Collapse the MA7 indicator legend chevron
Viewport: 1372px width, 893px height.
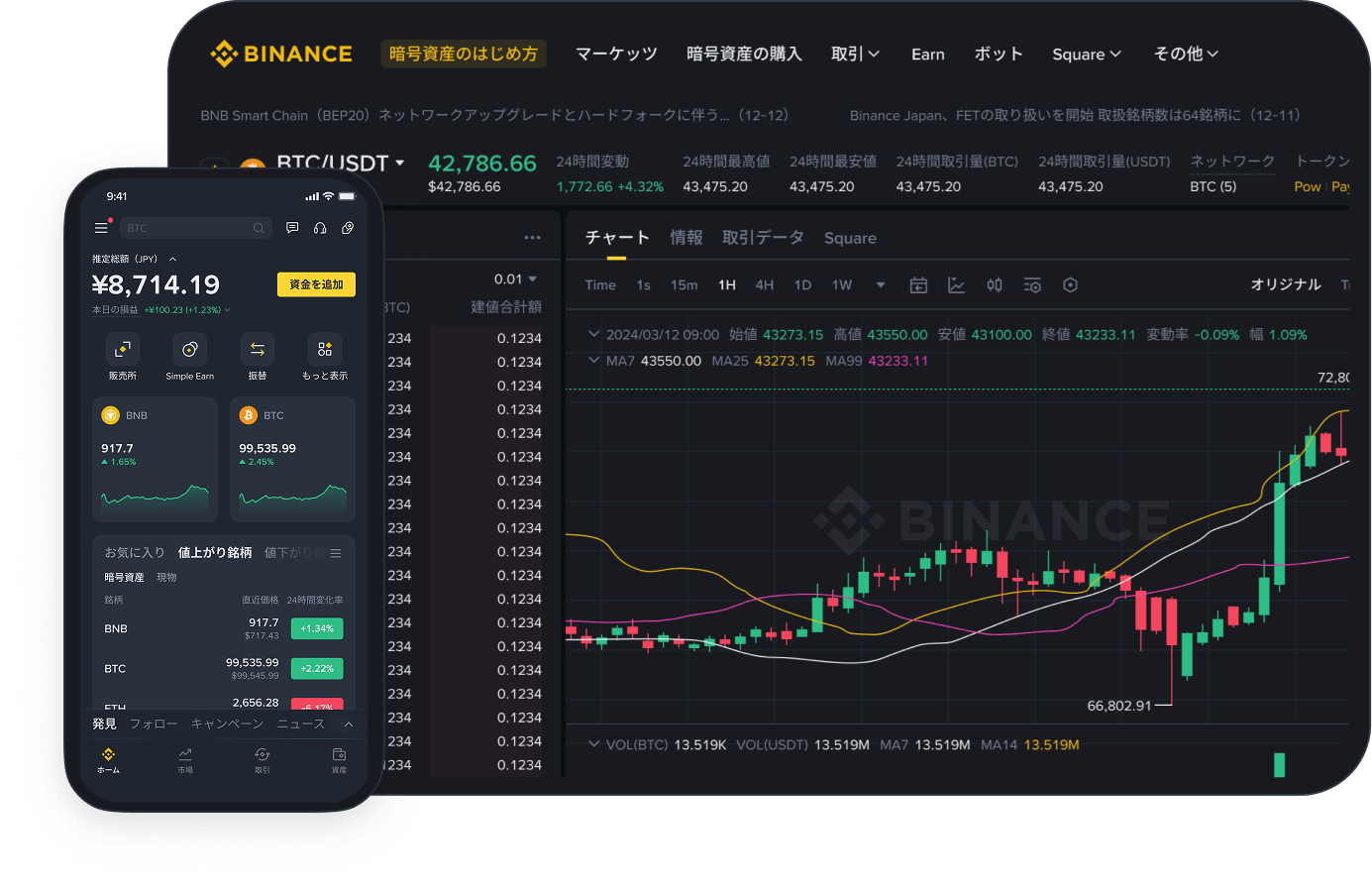click(x=594, y=360)
